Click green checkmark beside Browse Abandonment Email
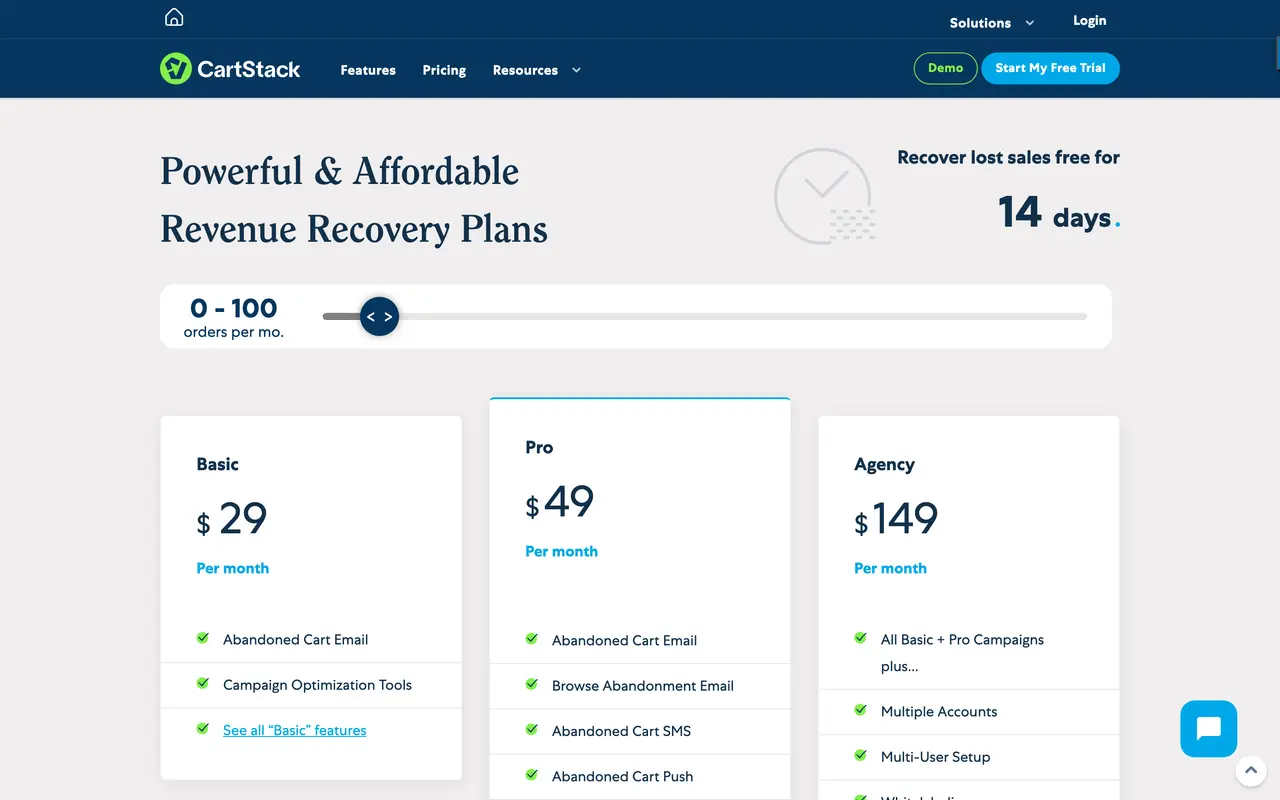1280x800 pixels. click(x=532, y=685)
